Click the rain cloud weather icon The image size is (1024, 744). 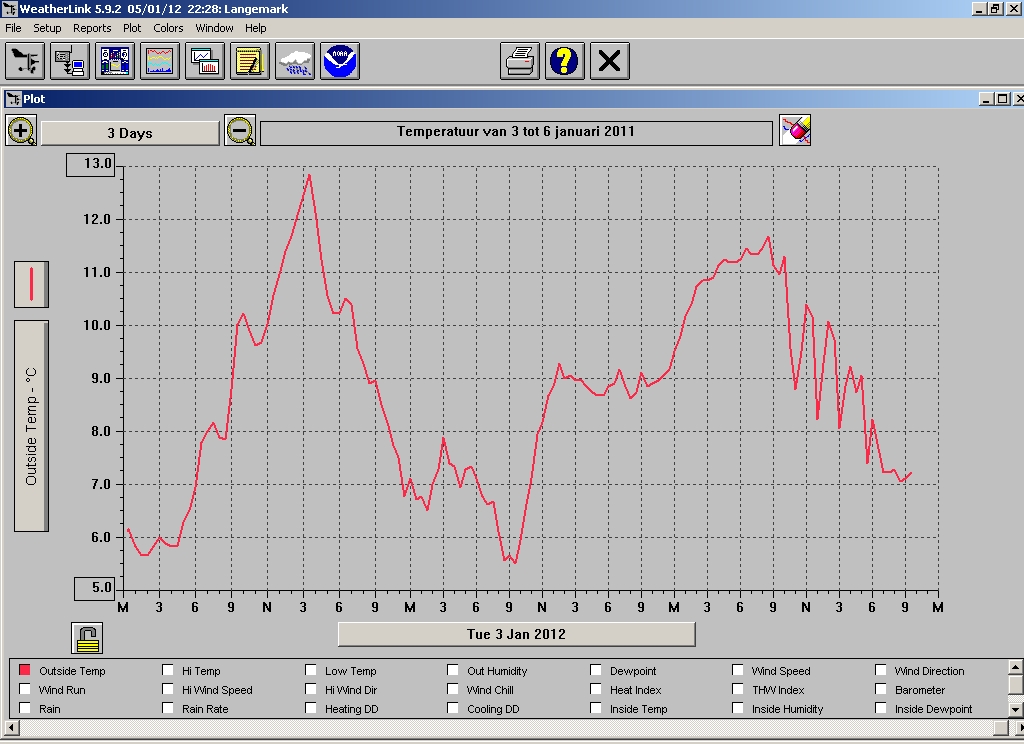(x=295, y=61)
